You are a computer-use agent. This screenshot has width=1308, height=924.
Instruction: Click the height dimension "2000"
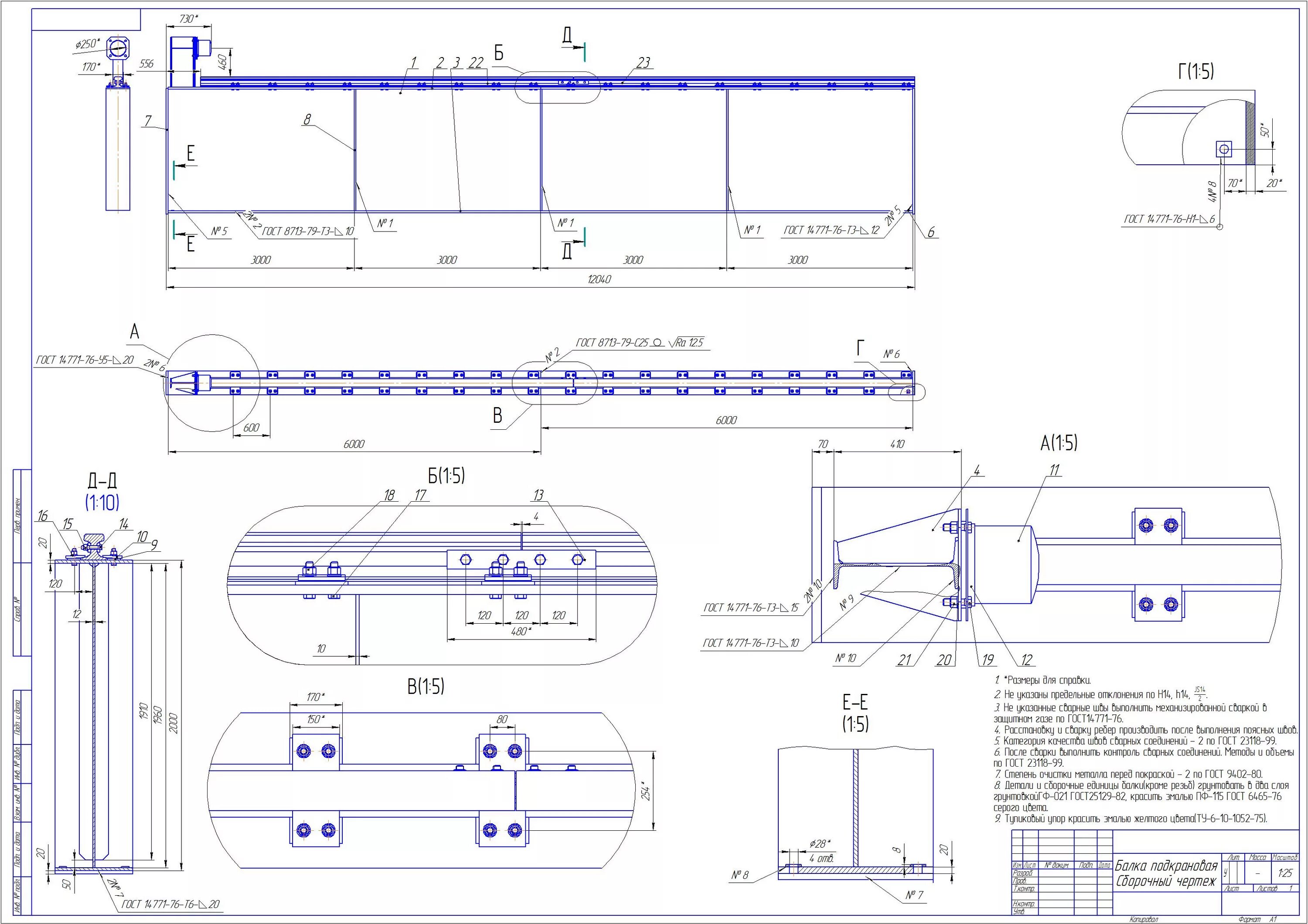(174, 723)
